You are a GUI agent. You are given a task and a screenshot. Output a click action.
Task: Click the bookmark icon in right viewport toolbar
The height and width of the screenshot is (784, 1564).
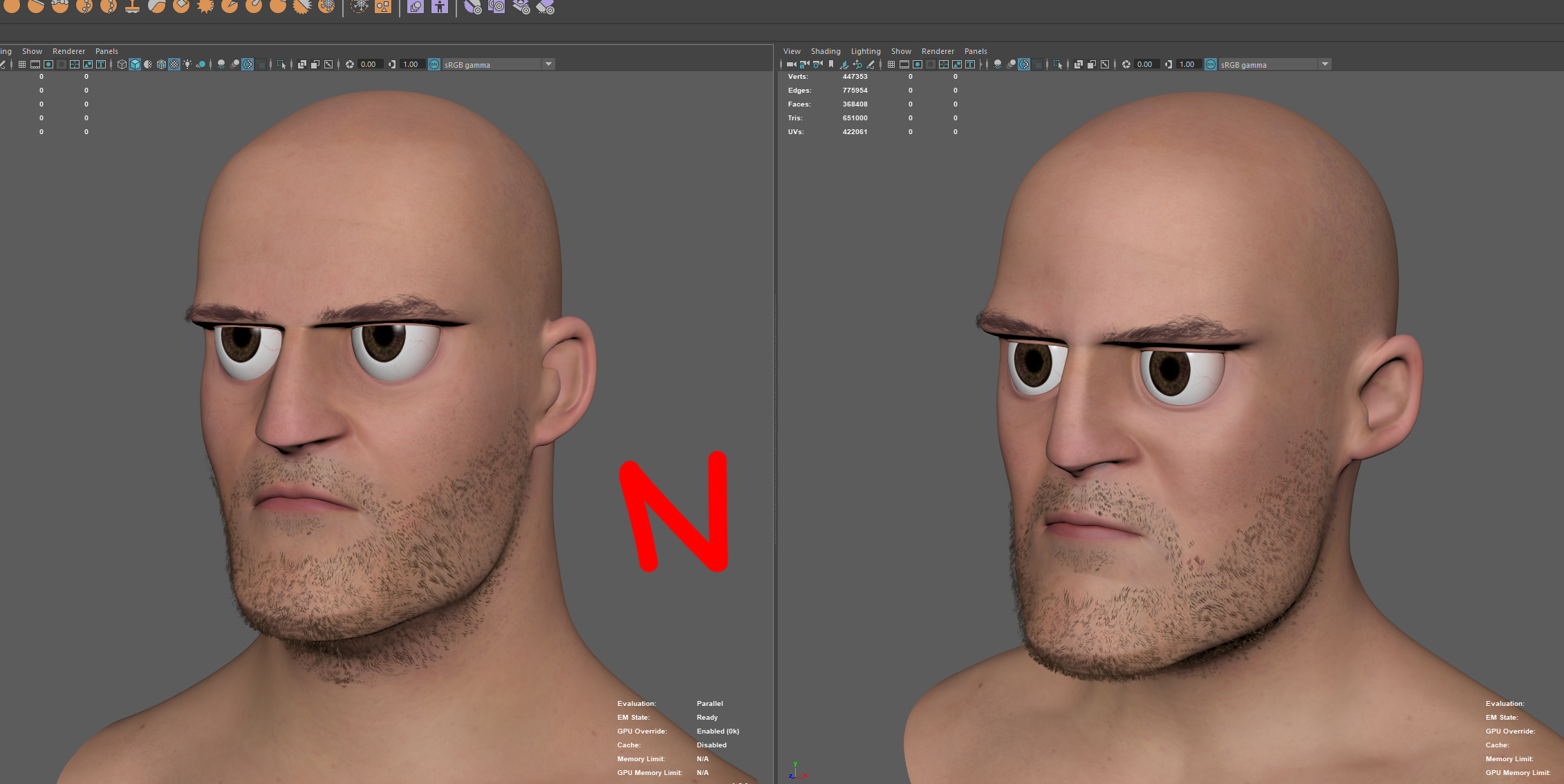click(x=831, y=64)
